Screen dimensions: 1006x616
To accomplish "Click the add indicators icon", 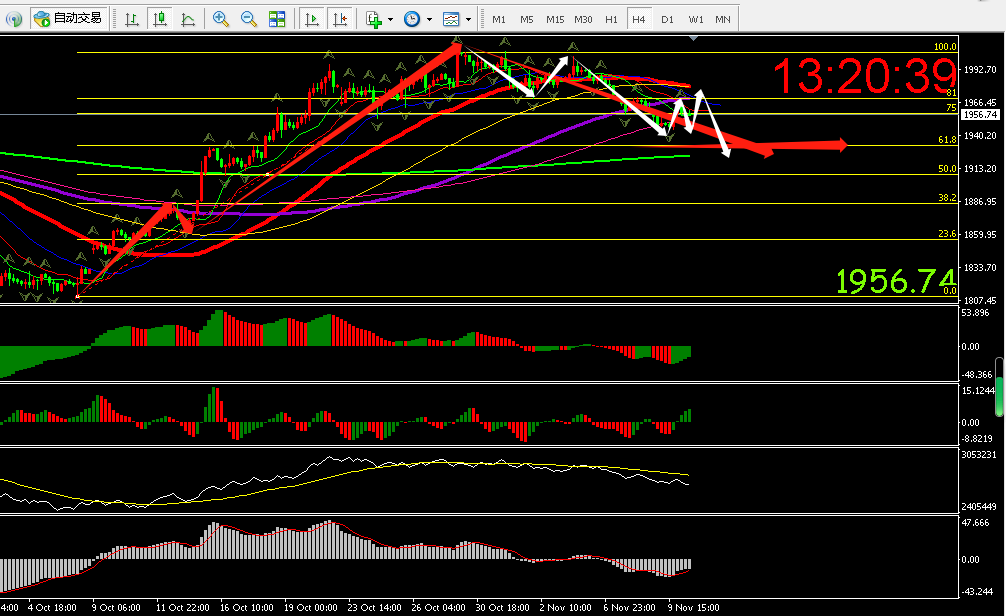I will pos(374,19).
